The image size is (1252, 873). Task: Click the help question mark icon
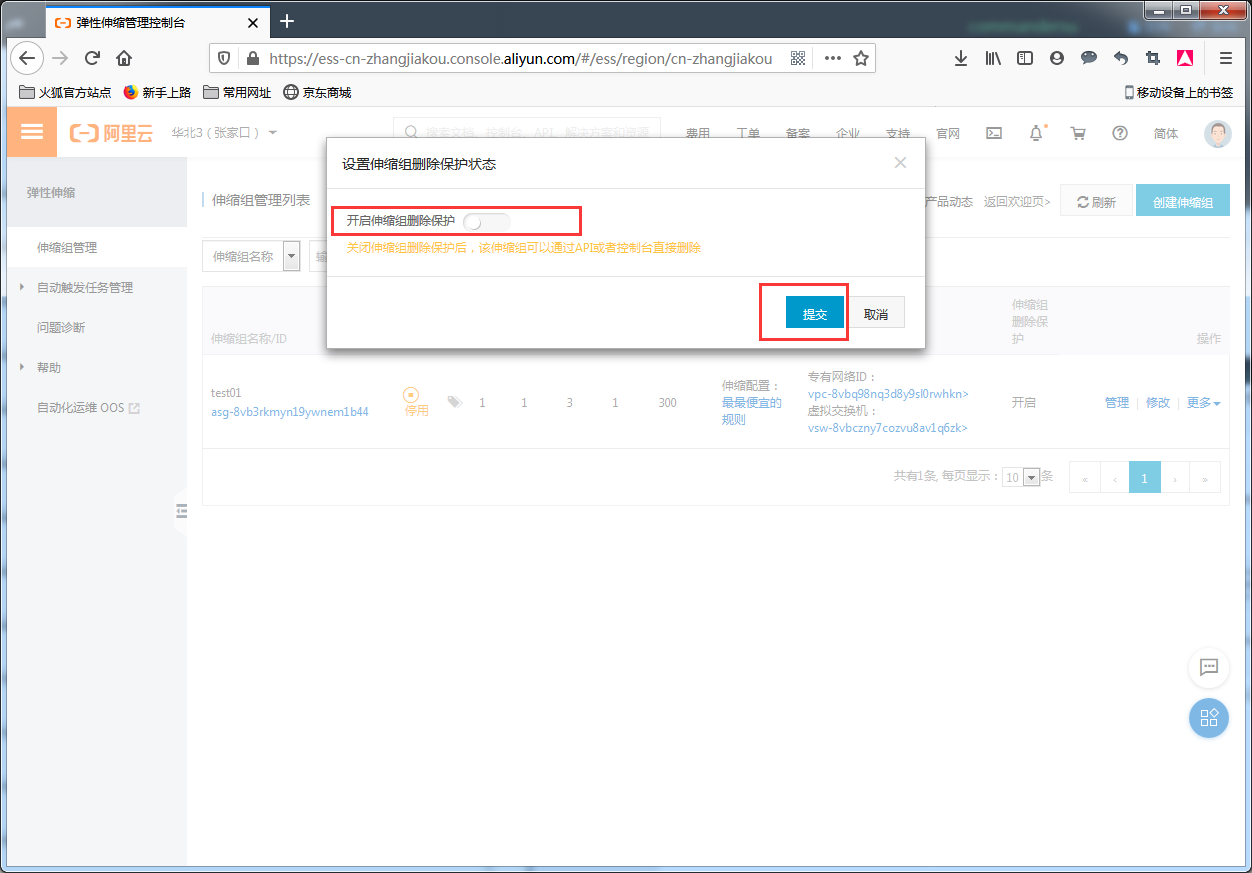tap(1119, 133)
